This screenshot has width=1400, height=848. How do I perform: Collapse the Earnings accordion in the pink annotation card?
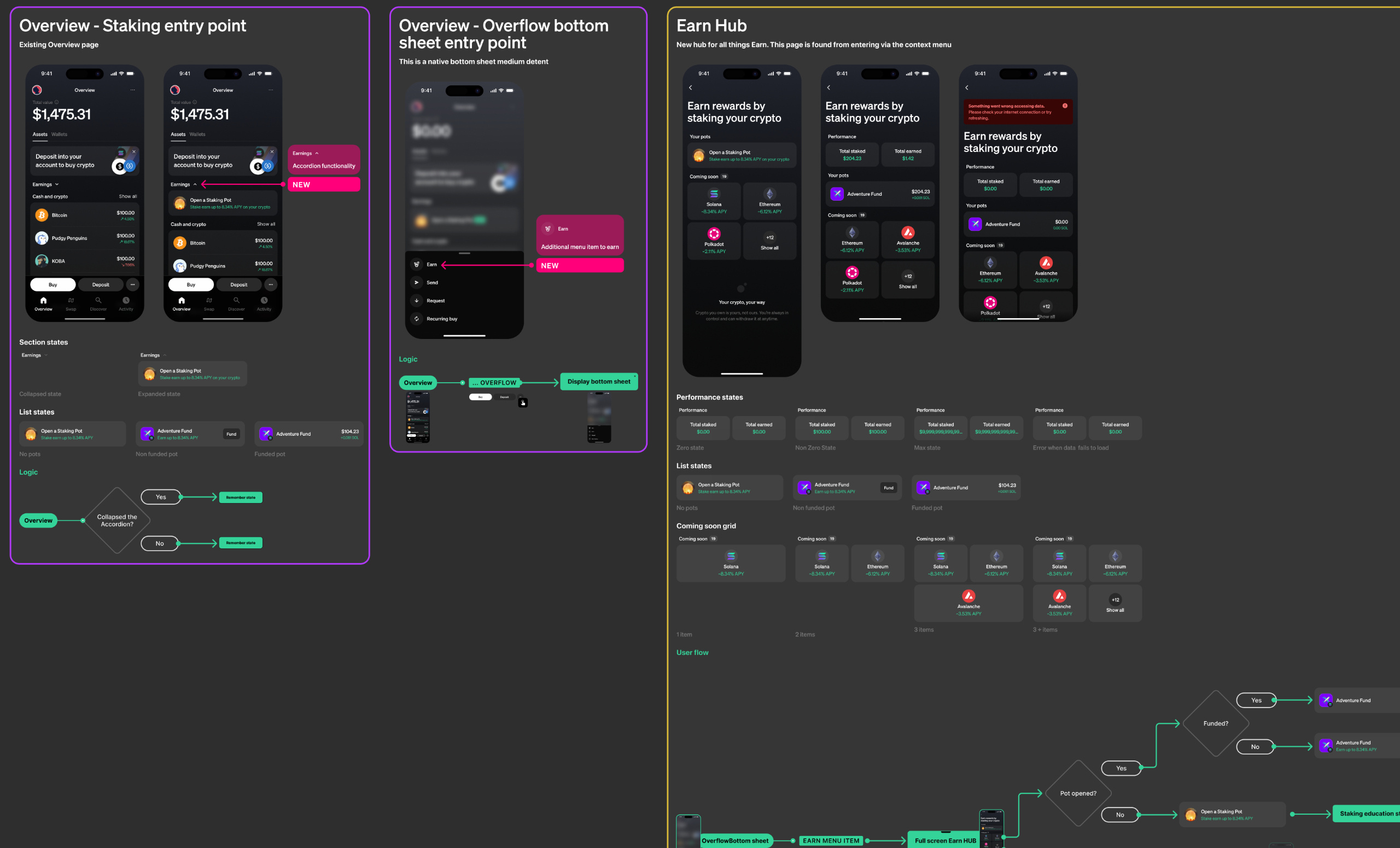(317, 153)
